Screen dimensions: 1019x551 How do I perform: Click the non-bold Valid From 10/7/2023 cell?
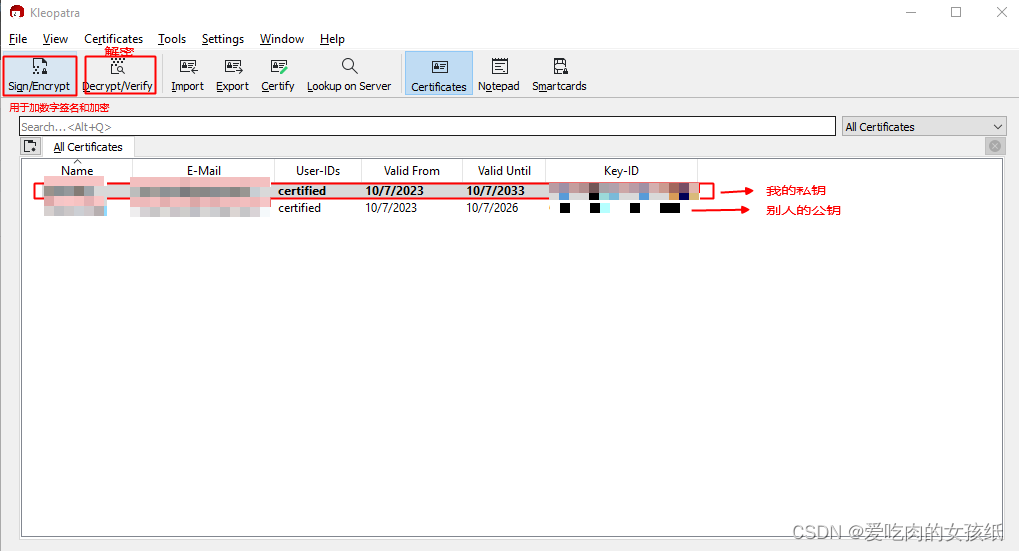[391, 208]
